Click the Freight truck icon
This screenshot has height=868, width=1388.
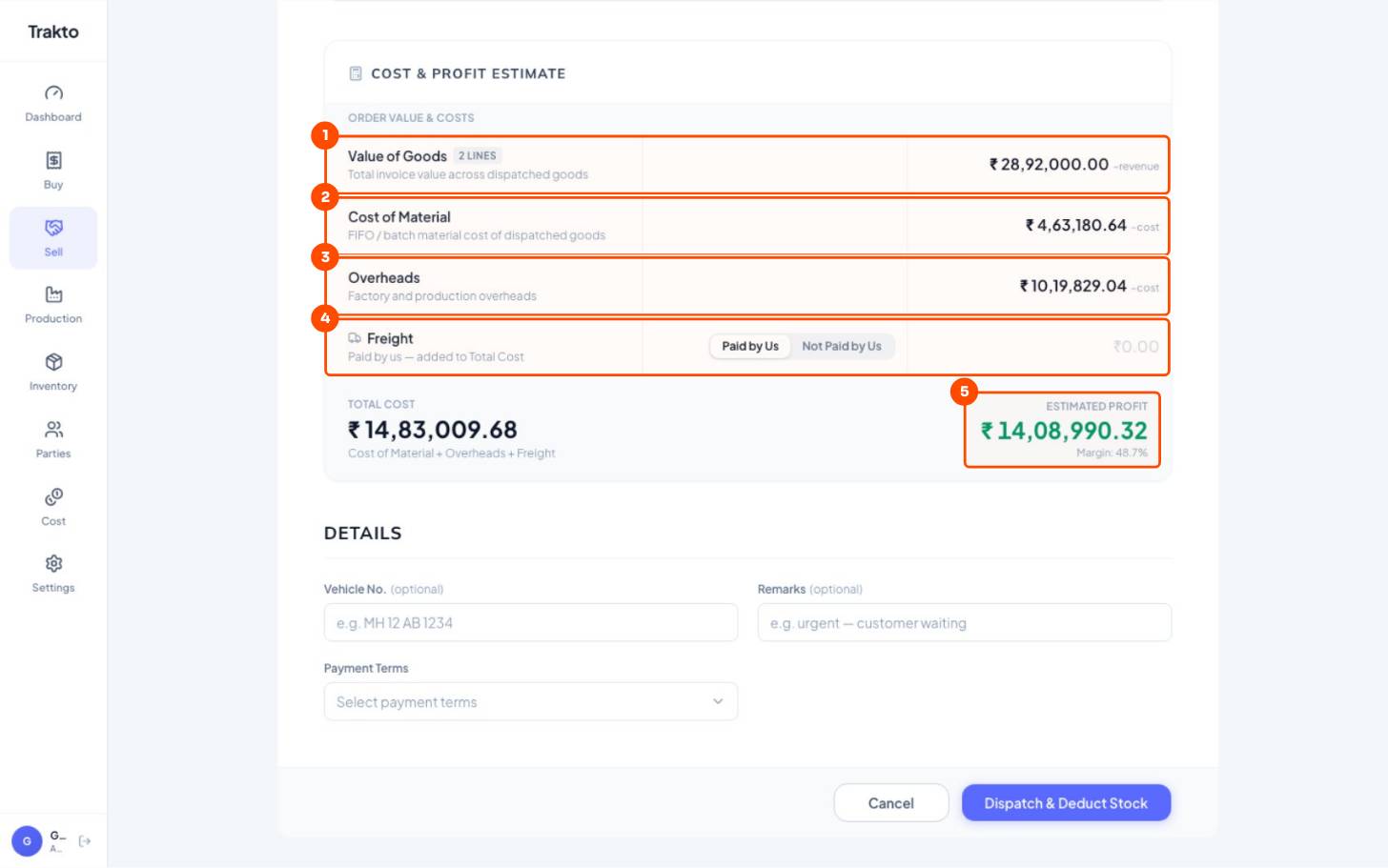tap(355, 338)
